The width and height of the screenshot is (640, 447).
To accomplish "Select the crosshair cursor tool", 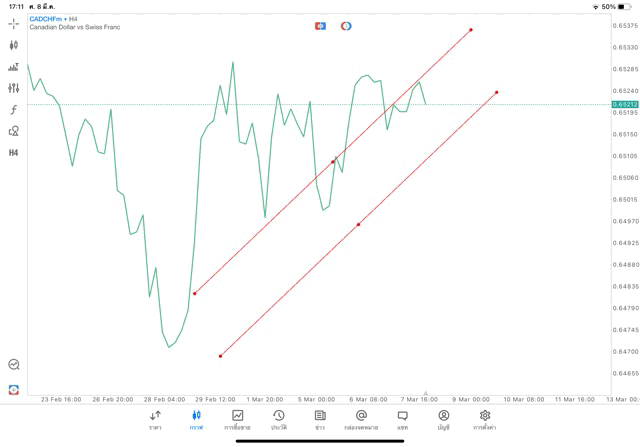I will (14, 23).
